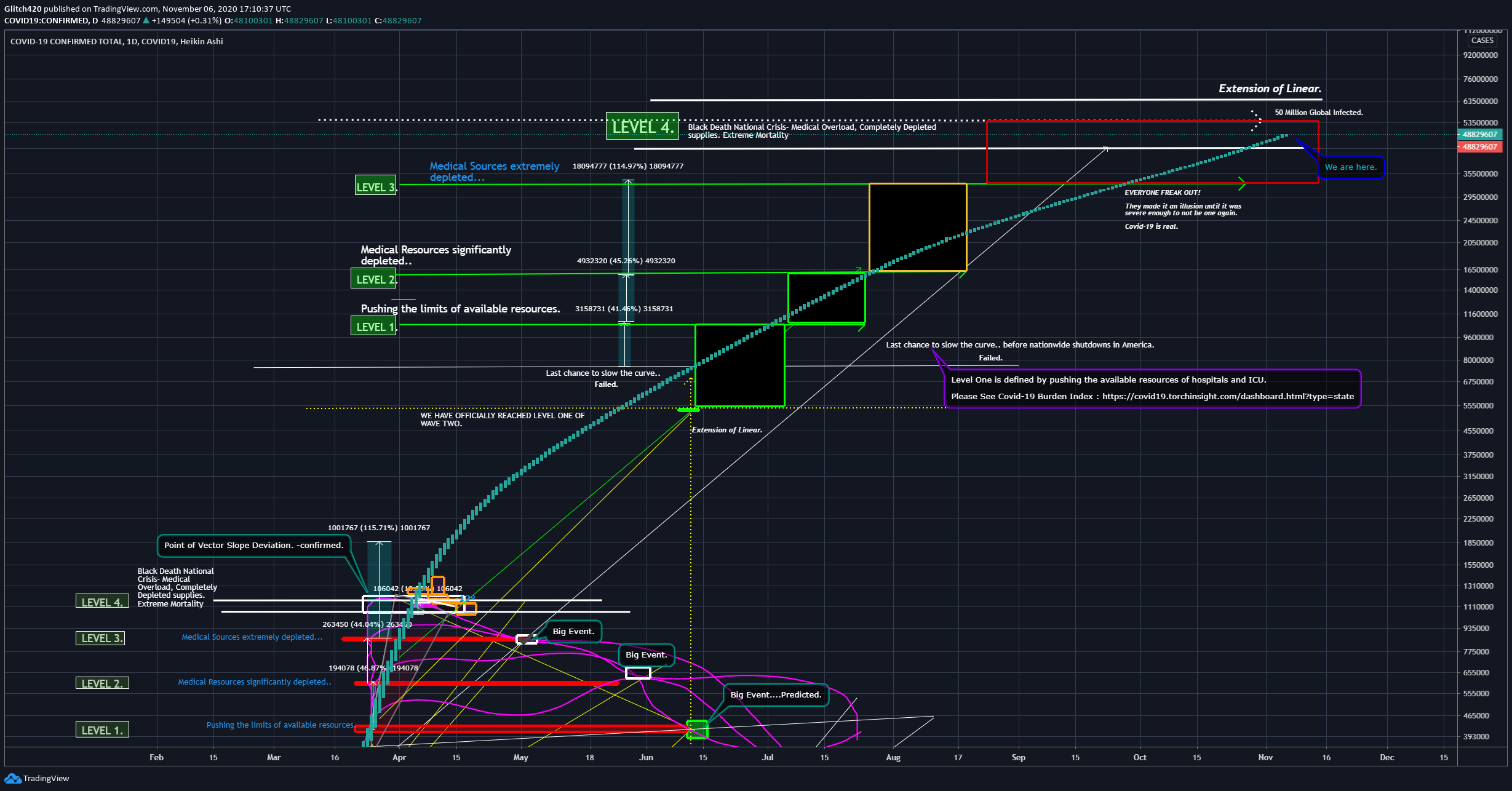Open the Glitch420 author name link
Image resolution: width=1512 pixels, height=791 pixels.
pyautogui.click(x=23, y=9)
